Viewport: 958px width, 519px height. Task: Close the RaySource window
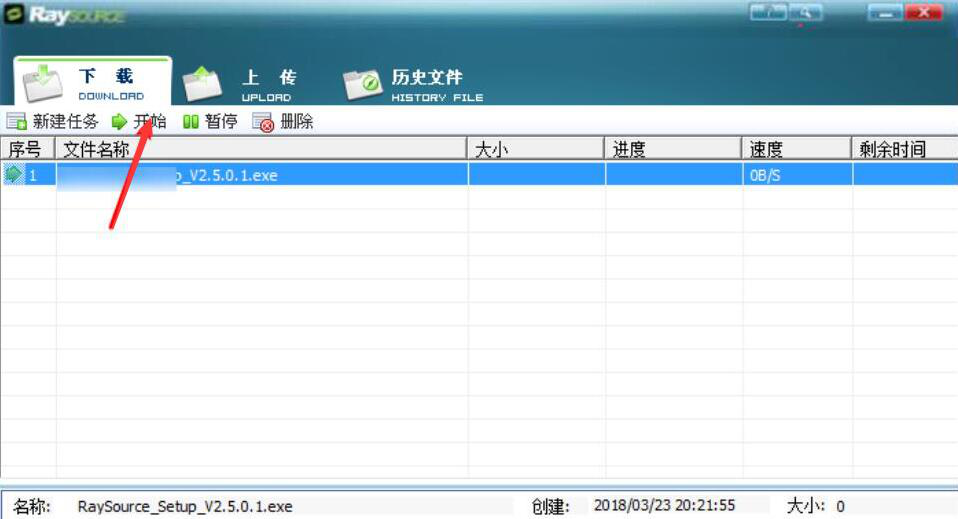[923, 12]
